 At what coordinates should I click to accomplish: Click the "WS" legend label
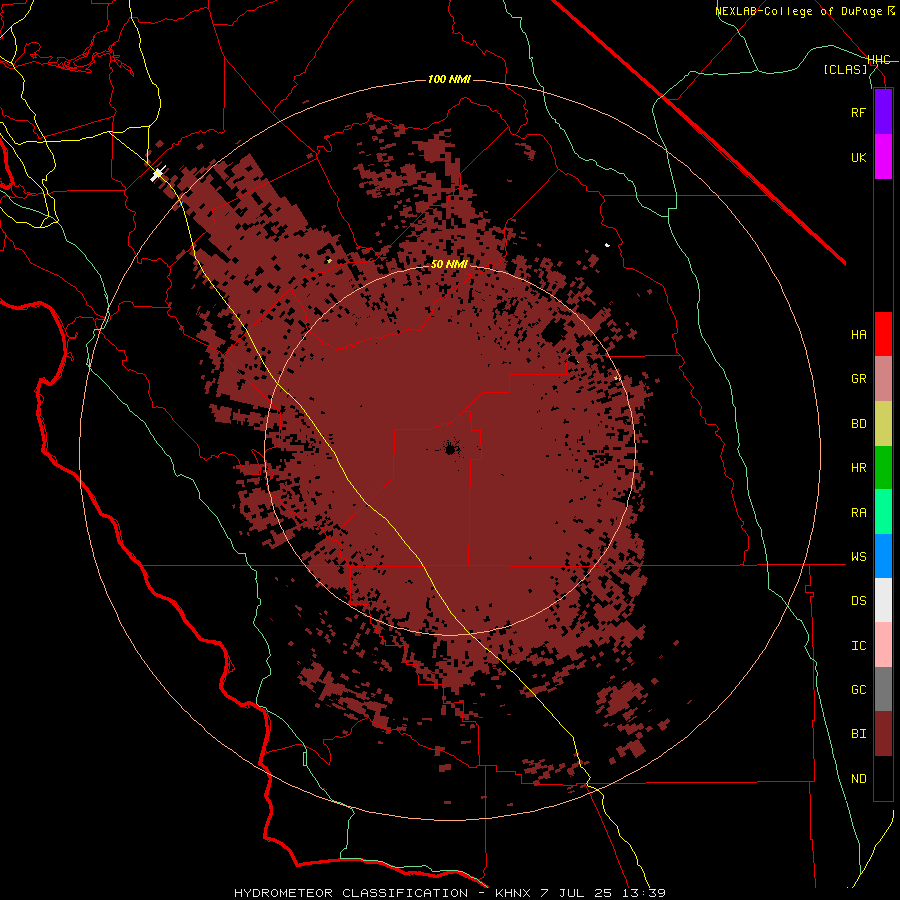(858, 557)
